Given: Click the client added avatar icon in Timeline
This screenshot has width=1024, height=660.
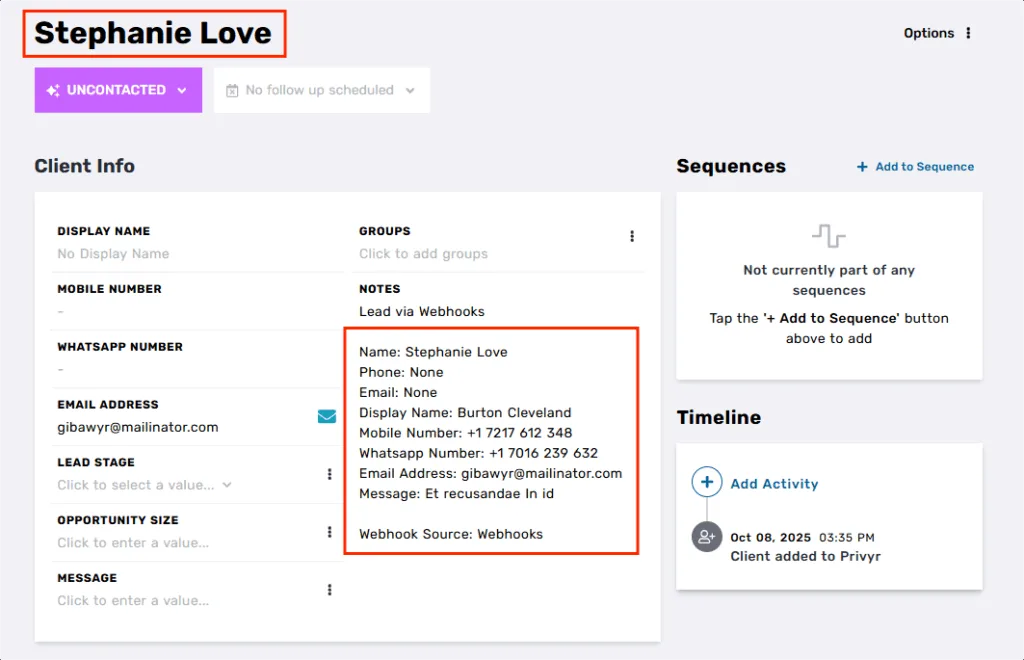Looking at the screenshot, I should 707,537.
